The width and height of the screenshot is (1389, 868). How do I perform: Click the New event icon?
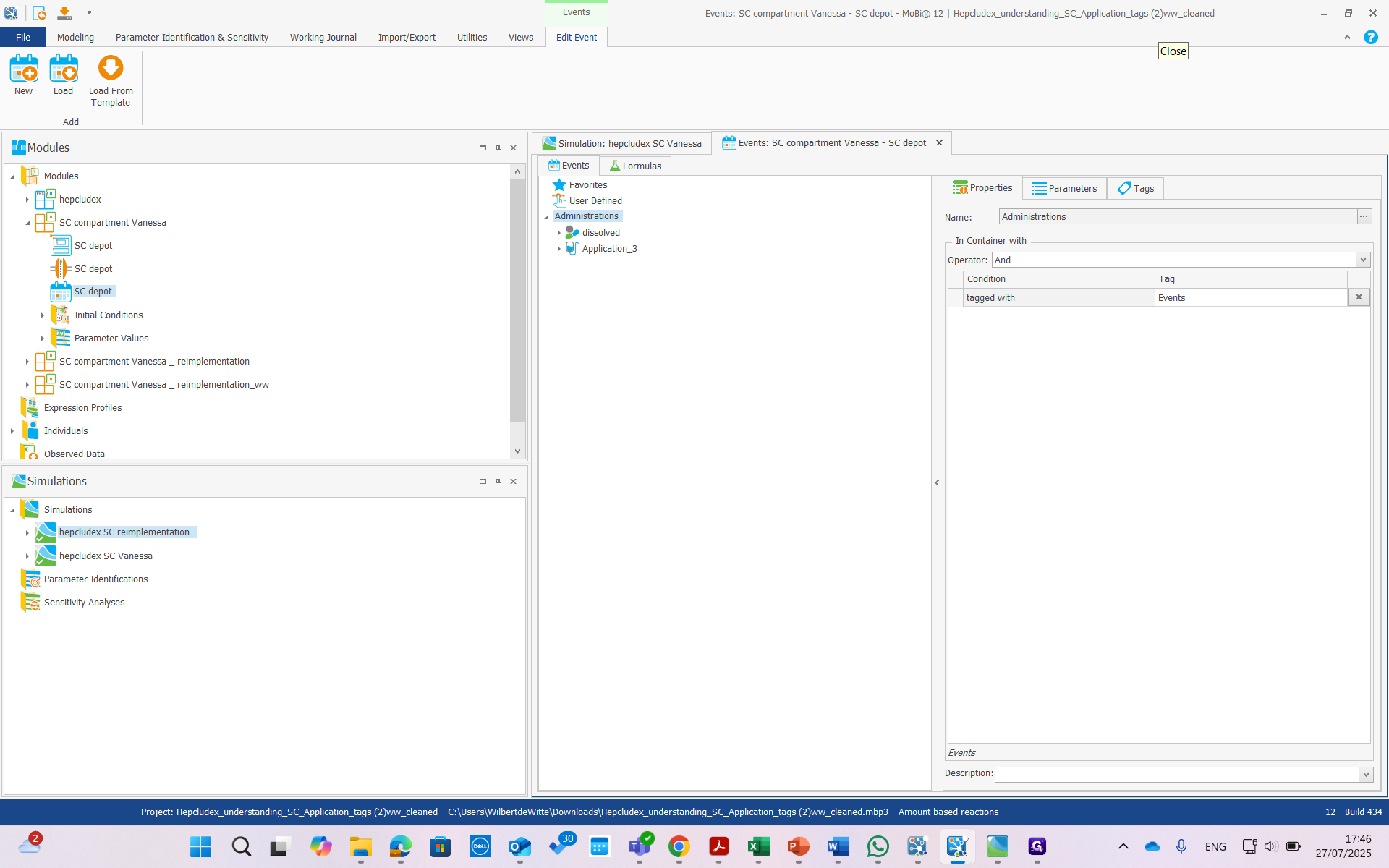(23, 69)
